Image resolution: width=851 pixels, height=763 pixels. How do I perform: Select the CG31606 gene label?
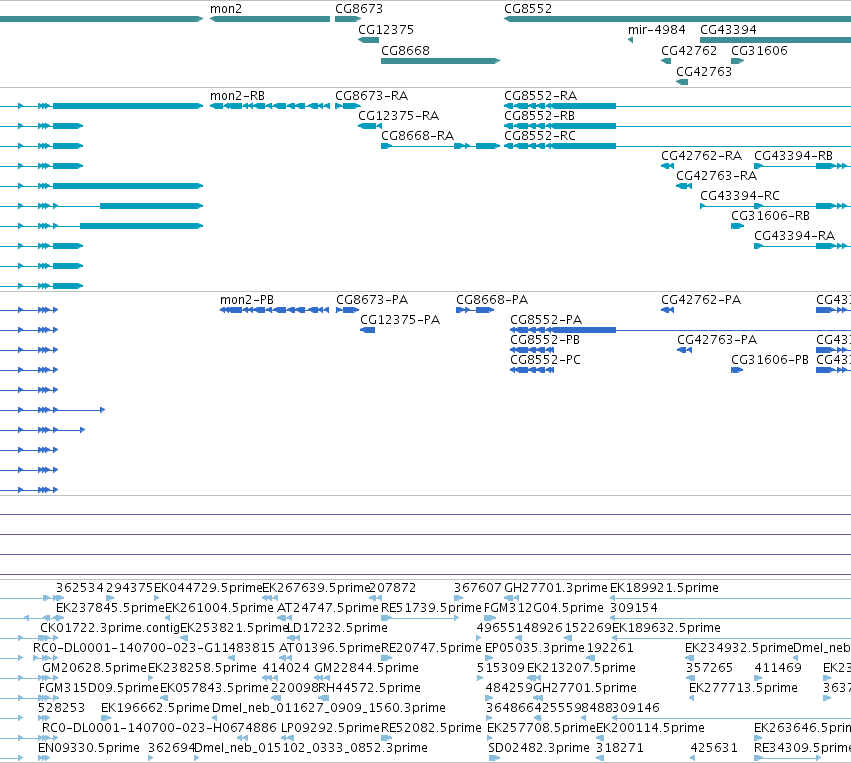759,50
